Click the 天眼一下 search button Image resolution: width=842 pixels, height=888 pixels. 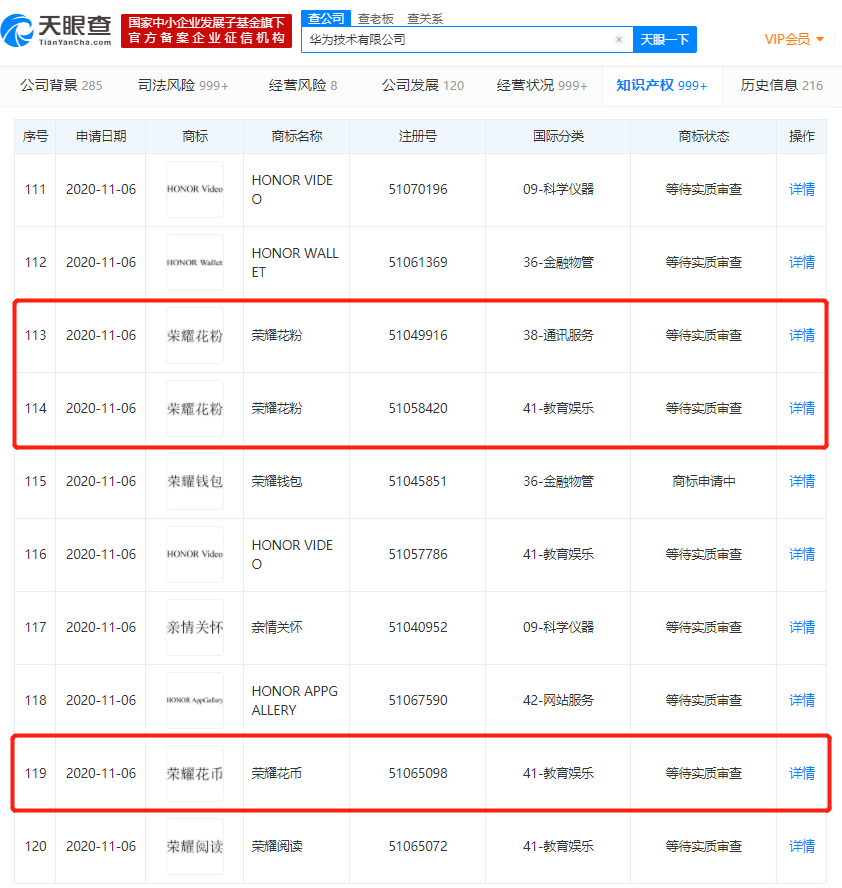click(664, 40)
